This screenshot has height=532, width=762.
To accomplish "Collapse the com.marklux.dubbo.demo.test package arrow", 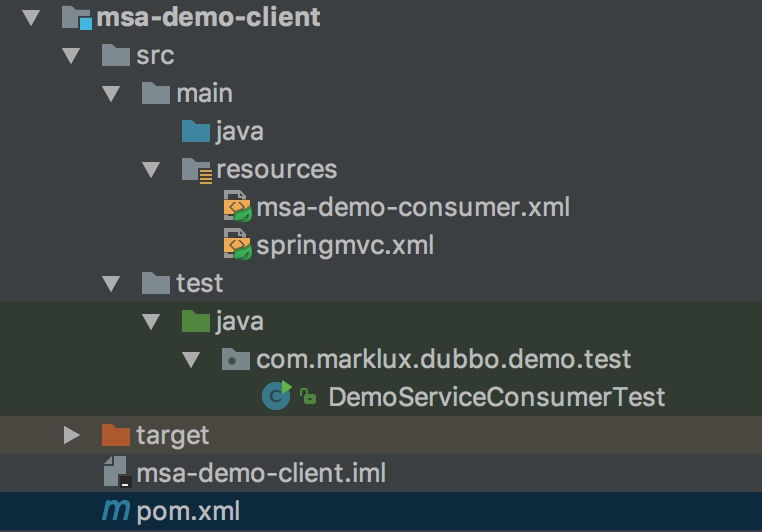I will [191, 359].
